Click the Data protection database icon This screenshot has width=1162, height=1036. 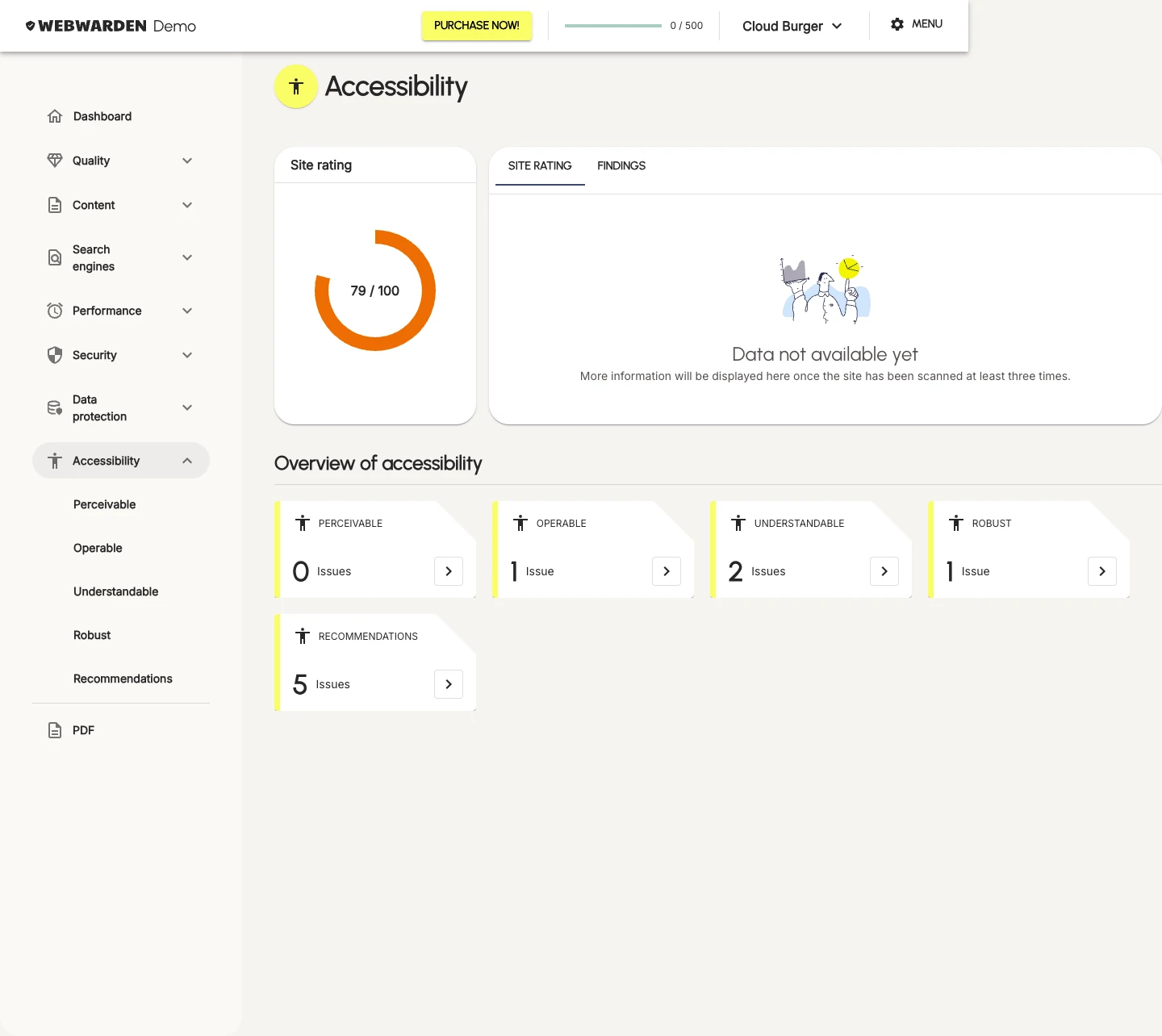55,407
